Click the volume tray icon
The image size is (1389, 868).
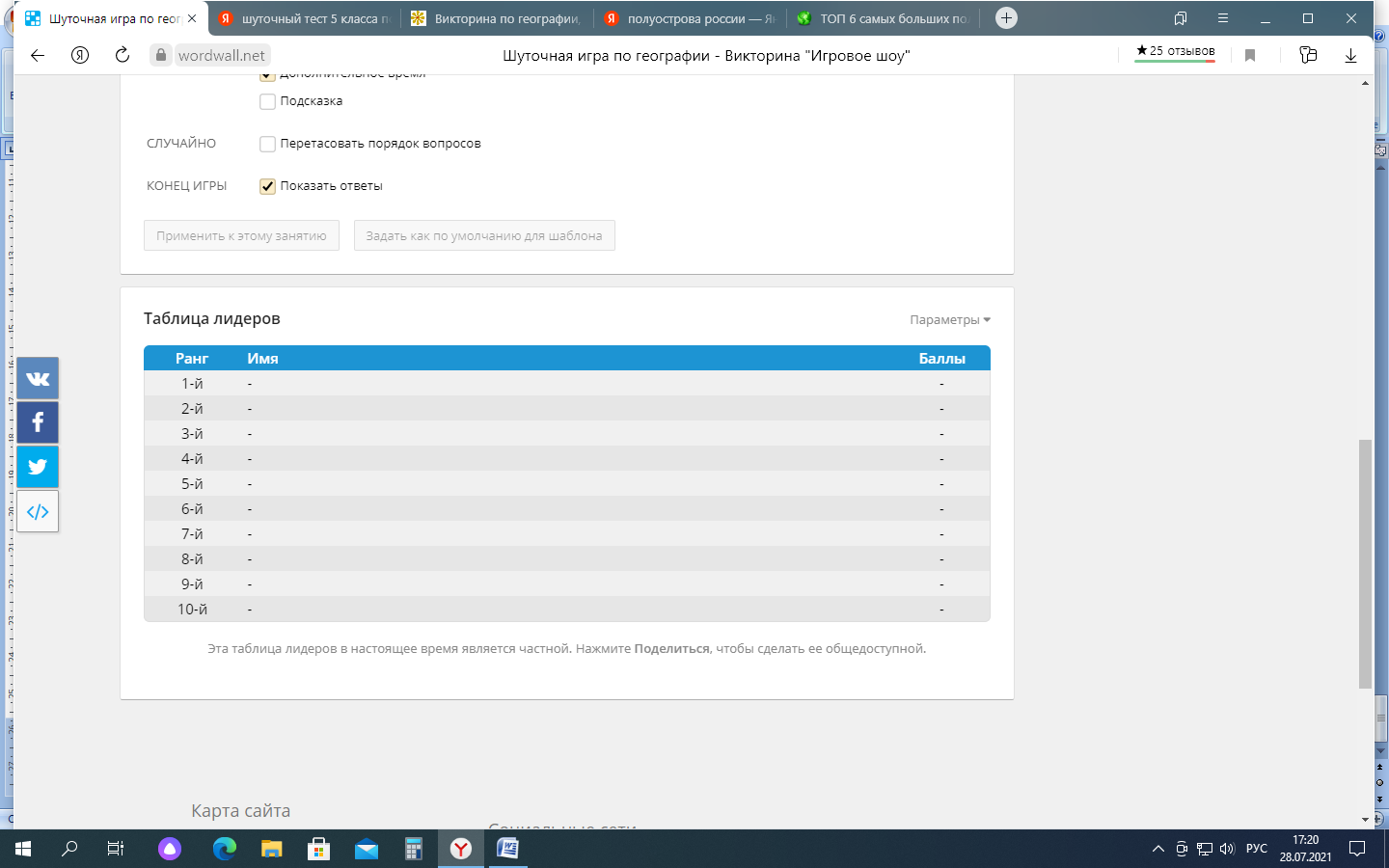click(x=1227, y=849)
